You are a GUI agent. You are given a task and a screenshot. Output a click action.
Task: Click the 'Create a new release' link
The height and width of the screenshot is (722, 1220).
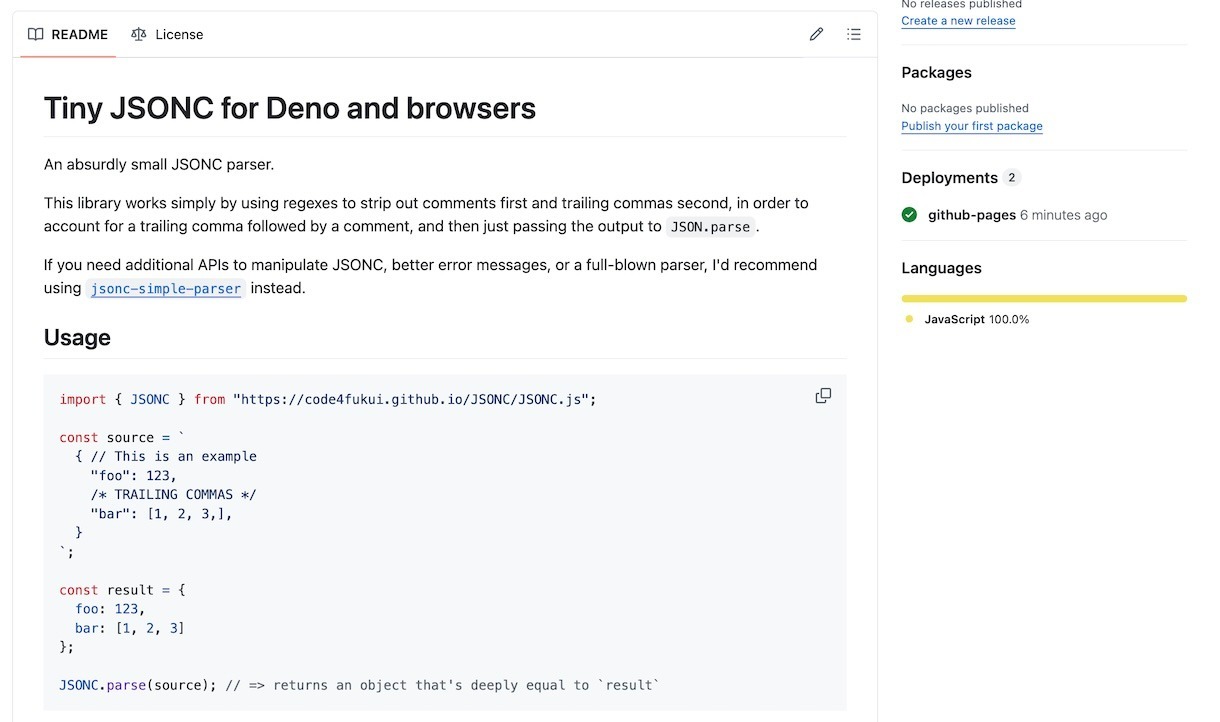pyautogui.click(x=958, y=21)
